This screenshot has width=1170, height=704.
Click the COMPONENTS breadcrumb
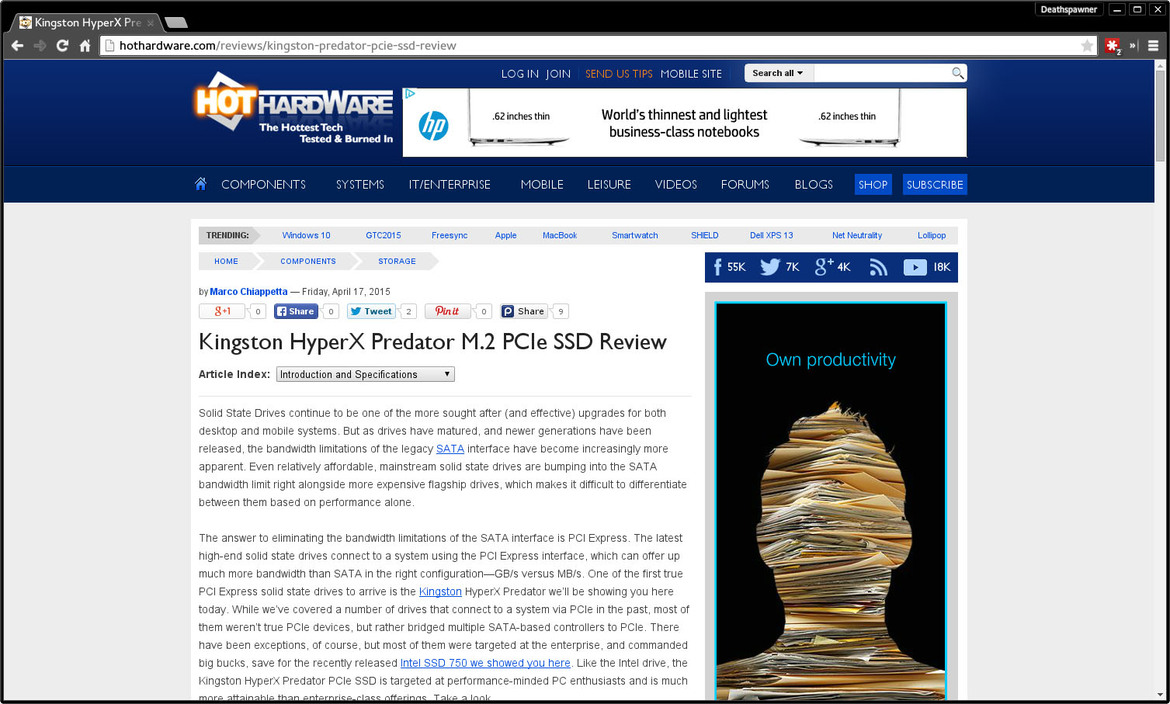308,261
